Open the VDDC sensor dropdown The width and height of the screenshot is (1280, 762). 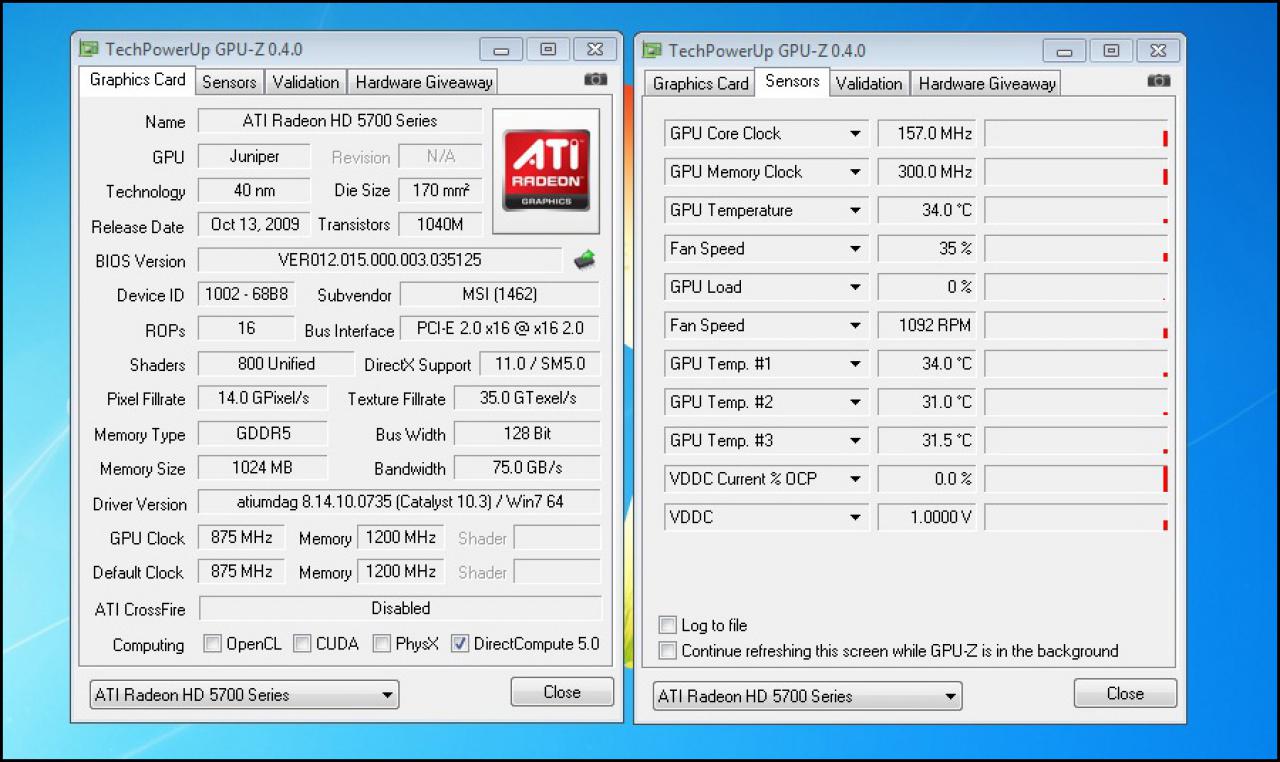click(855, 518)
